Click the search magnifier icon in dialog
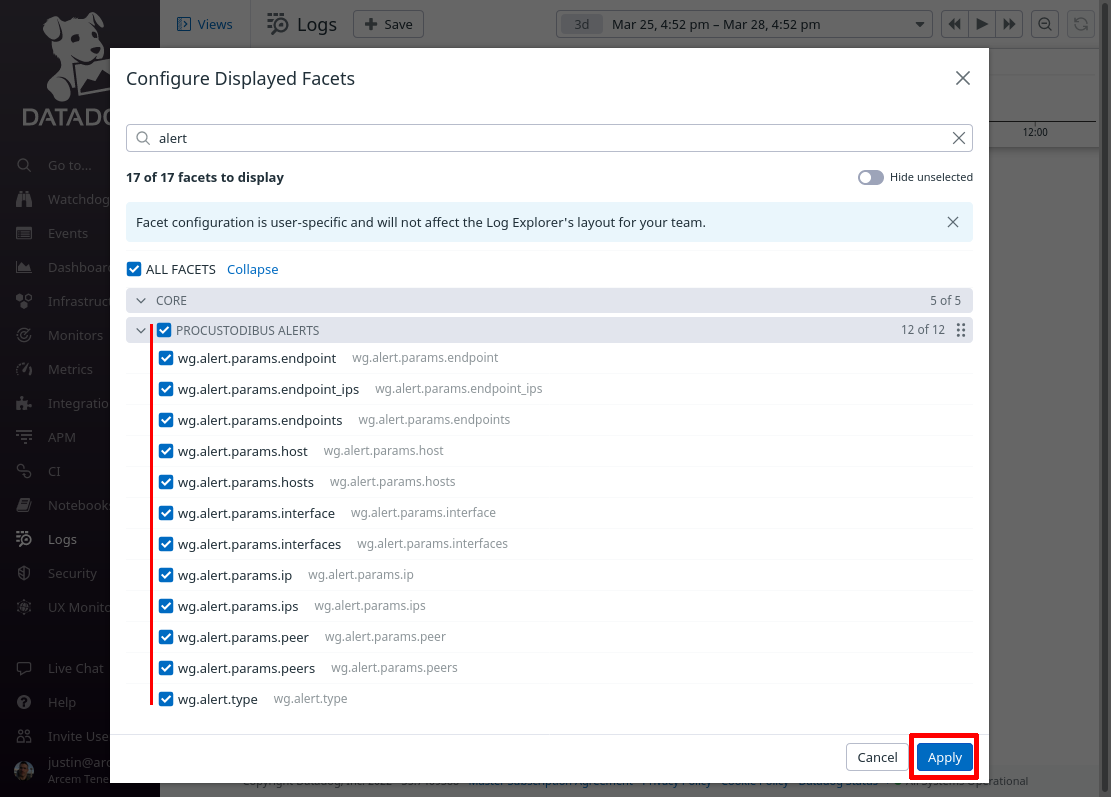The width and height of the screenshot is (1111, 797). (143, 138)
